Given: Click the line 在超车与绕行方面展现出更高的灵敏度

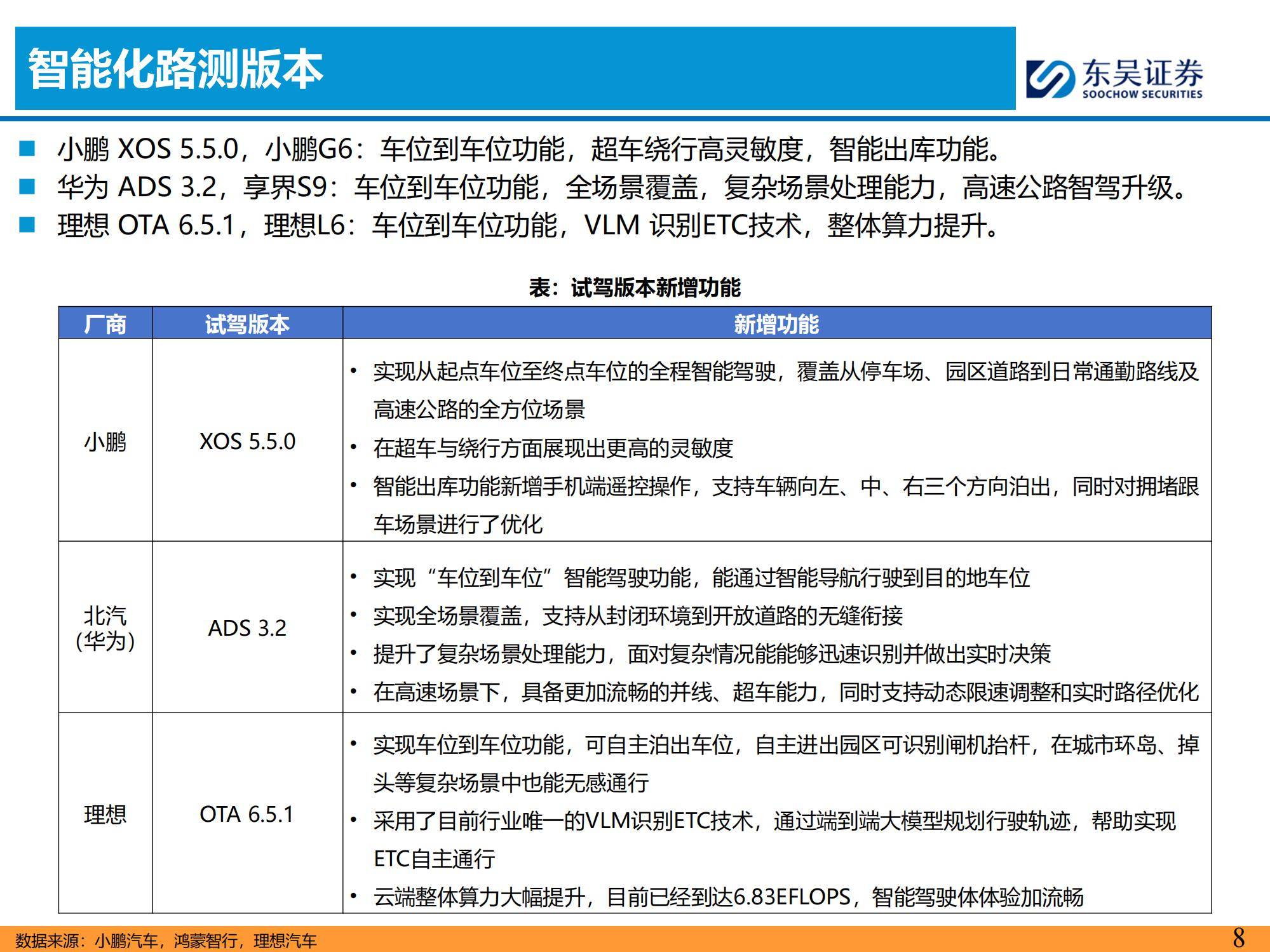Looking at the screenshot, I should point(553,448).
